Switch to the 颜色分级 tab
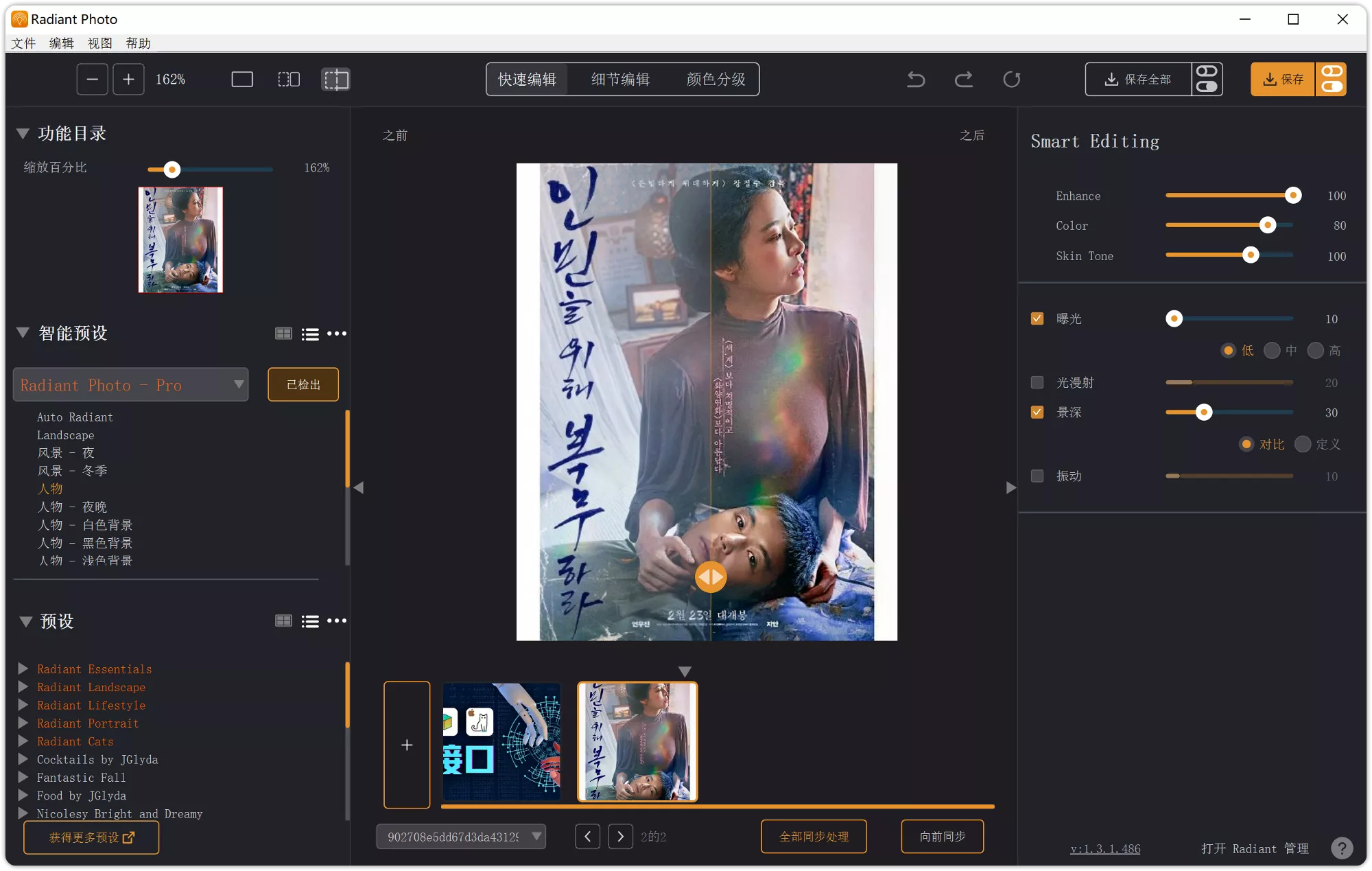 [x=716, y=79]
